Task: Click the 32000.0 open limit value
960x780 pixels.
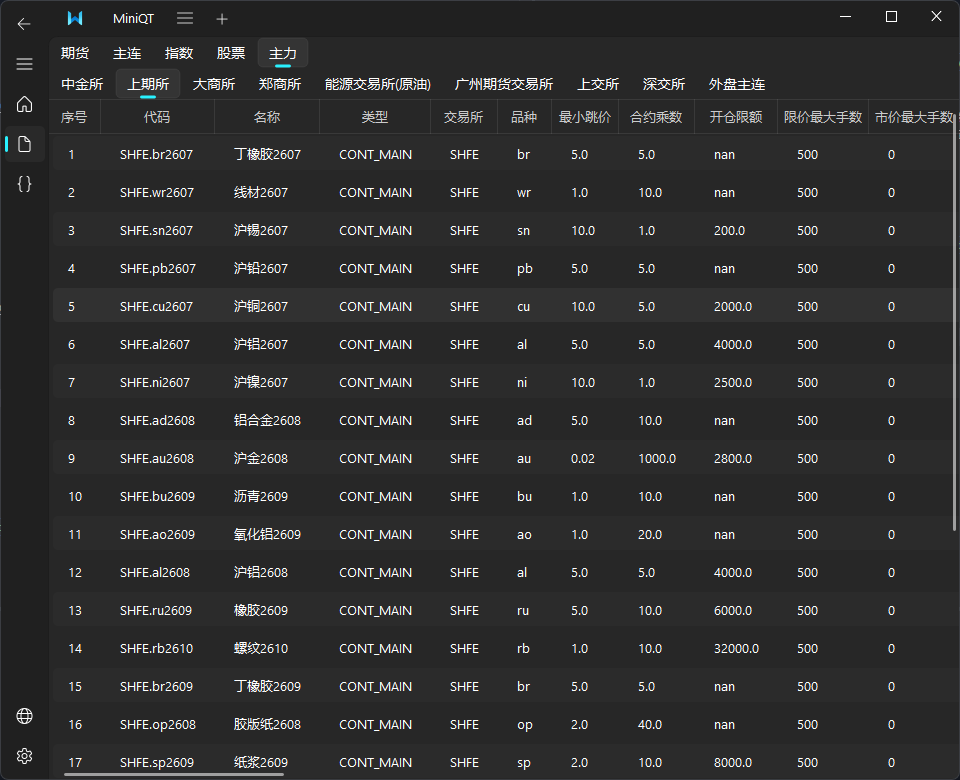Action: pyautogui.click(x=737, y=648)
